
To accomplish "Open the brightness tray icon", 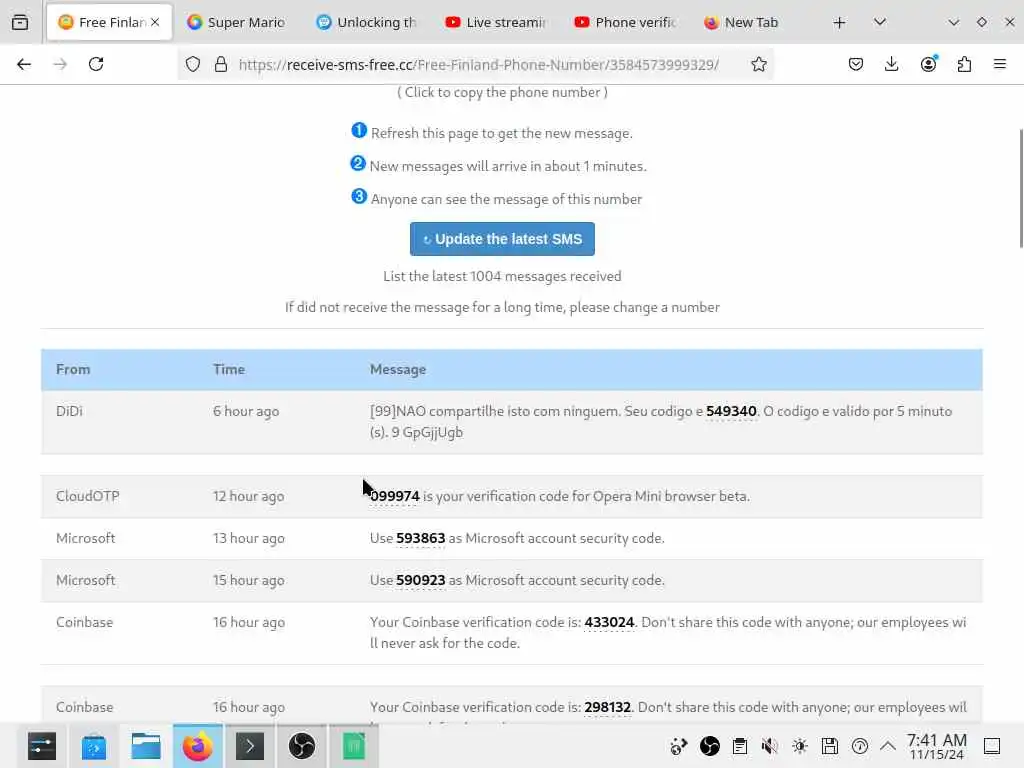I will (x=799, y=746).
